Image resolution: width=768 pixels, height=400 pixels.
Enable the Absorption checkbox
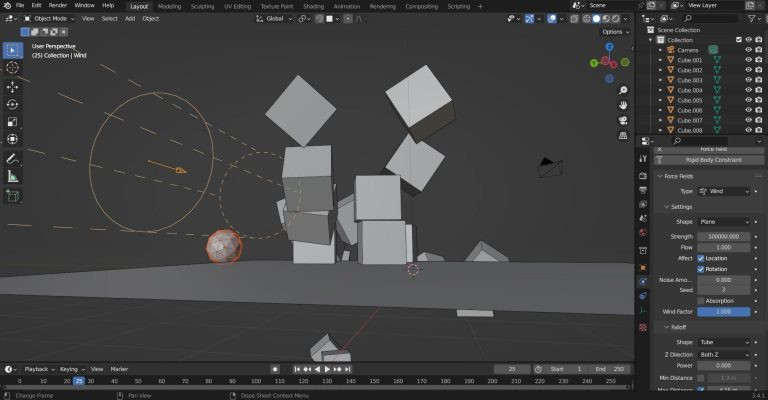click(700, 301)
